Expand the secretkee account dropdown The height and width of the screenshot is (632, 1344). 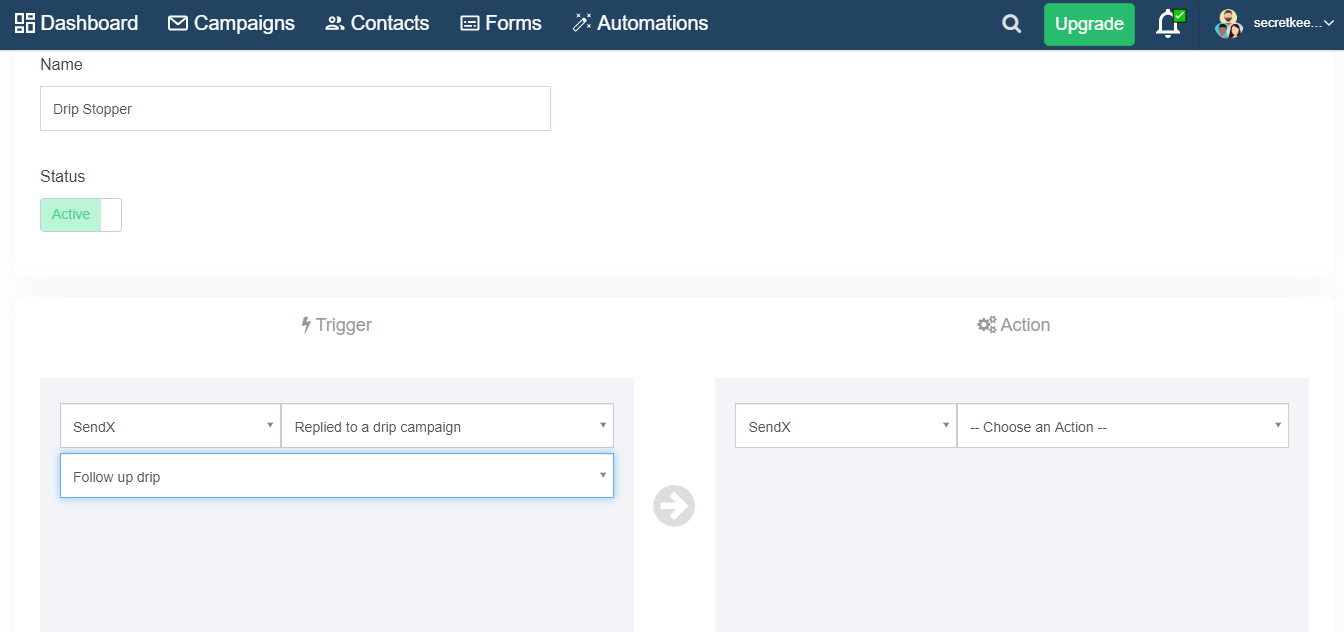1294,23
